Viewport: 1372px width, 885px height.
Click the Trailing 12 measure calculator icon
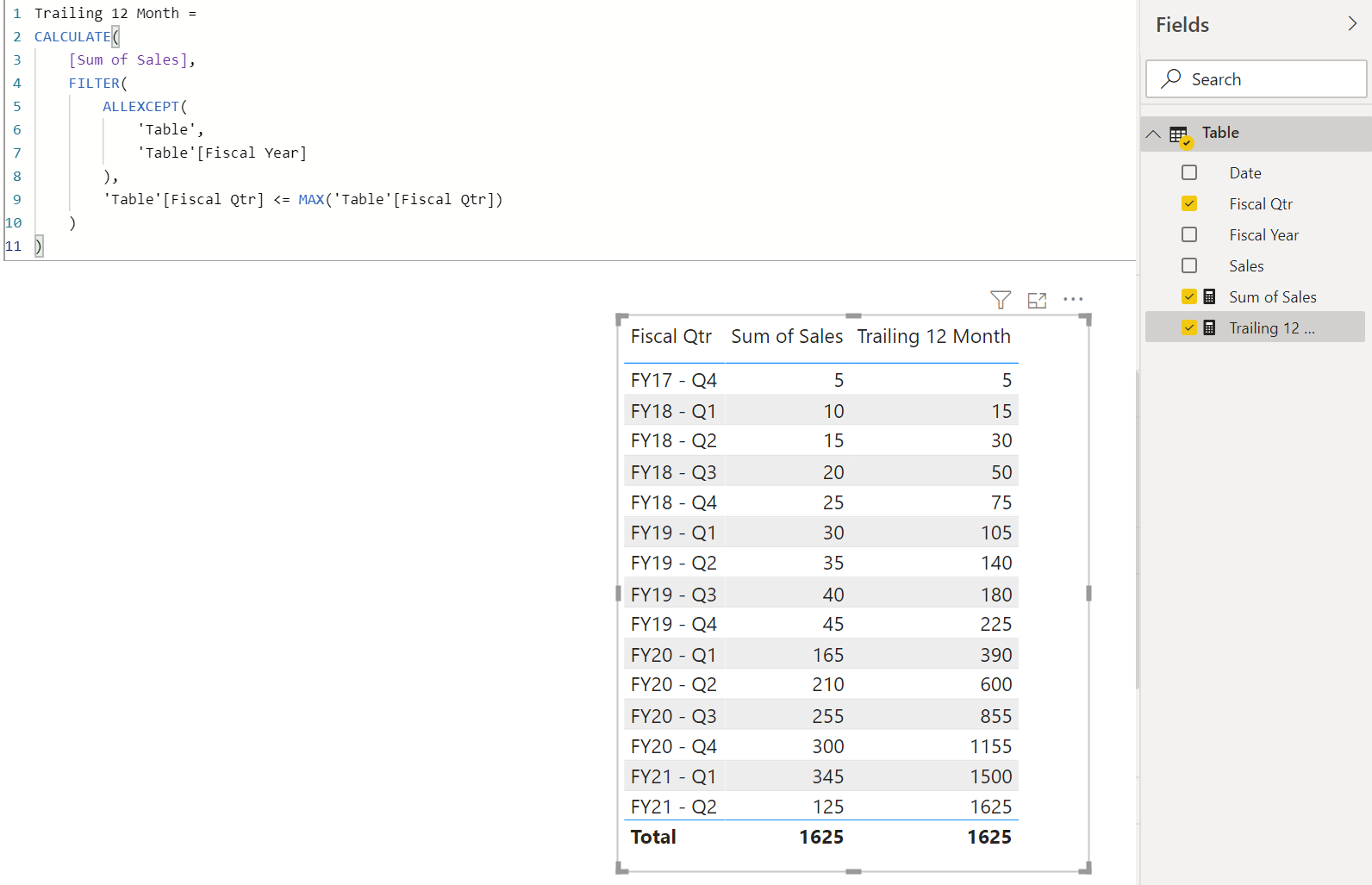pos(1210,327)
